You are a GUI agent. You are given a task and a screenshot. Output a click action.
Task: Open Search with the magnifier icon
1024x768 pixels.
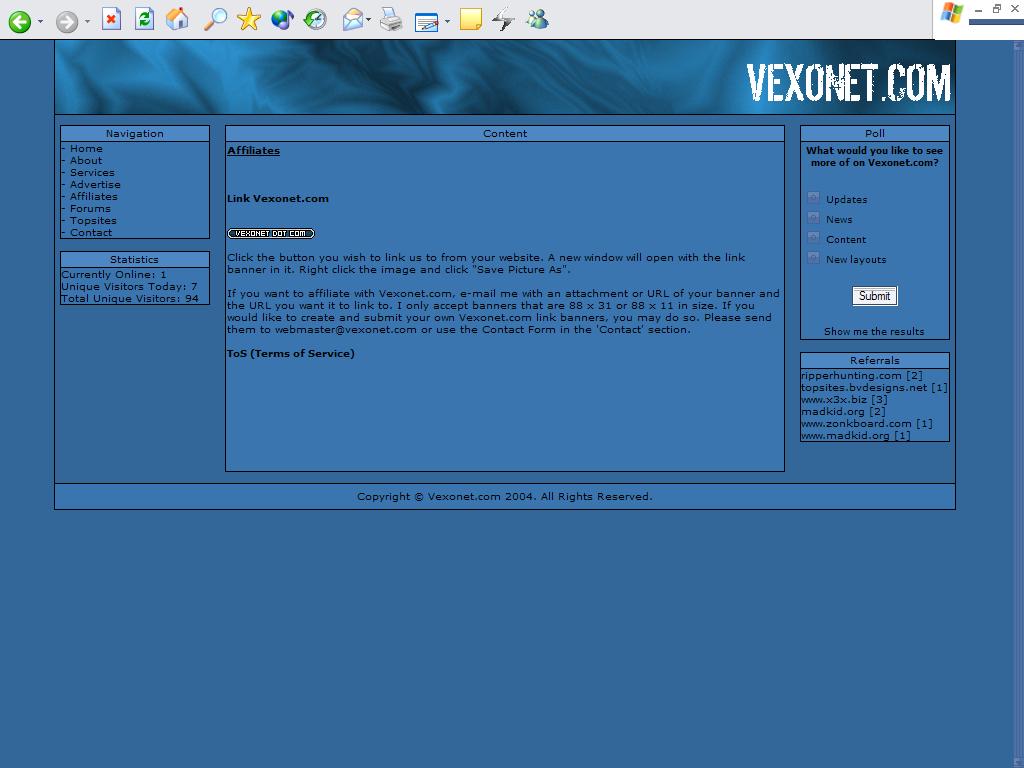click(x=215, y=19)
